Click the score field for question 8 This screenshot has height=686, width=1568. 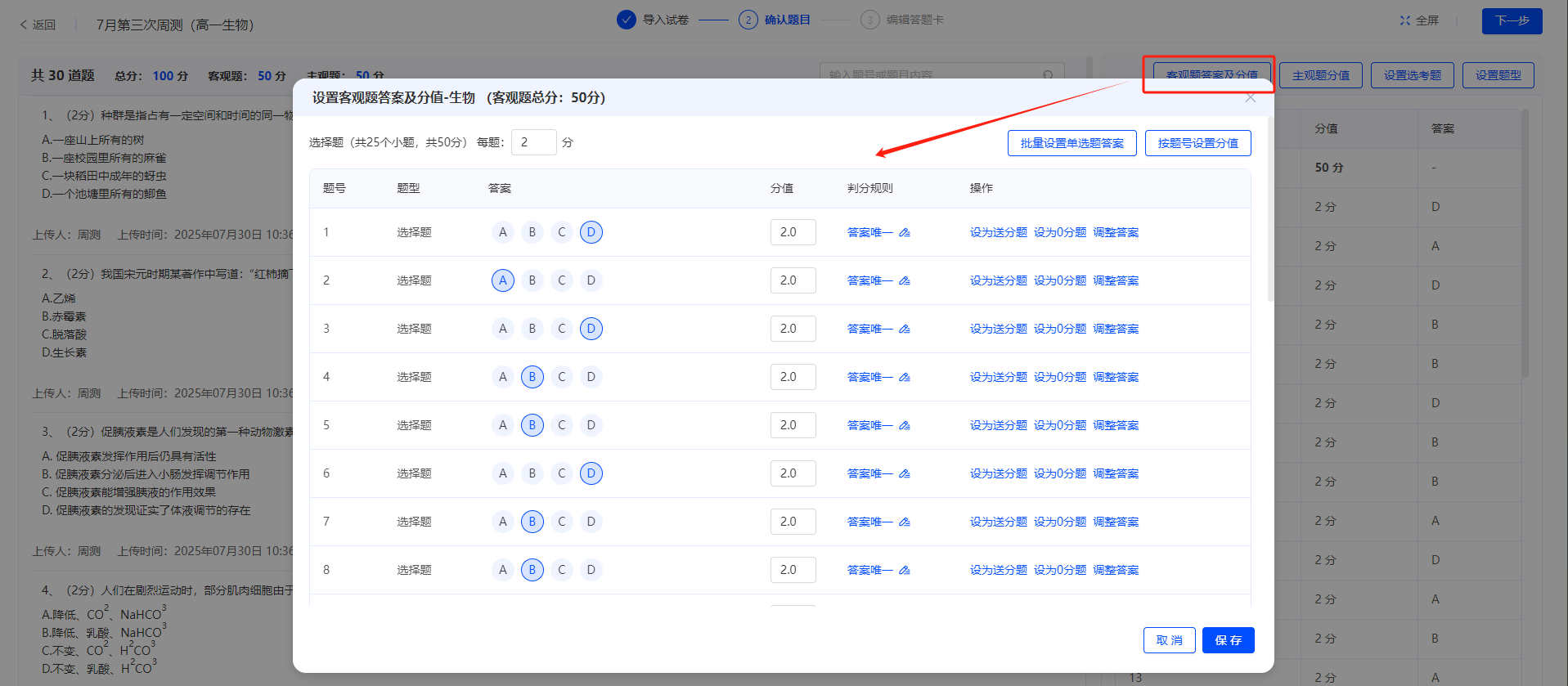pos(793,570)
